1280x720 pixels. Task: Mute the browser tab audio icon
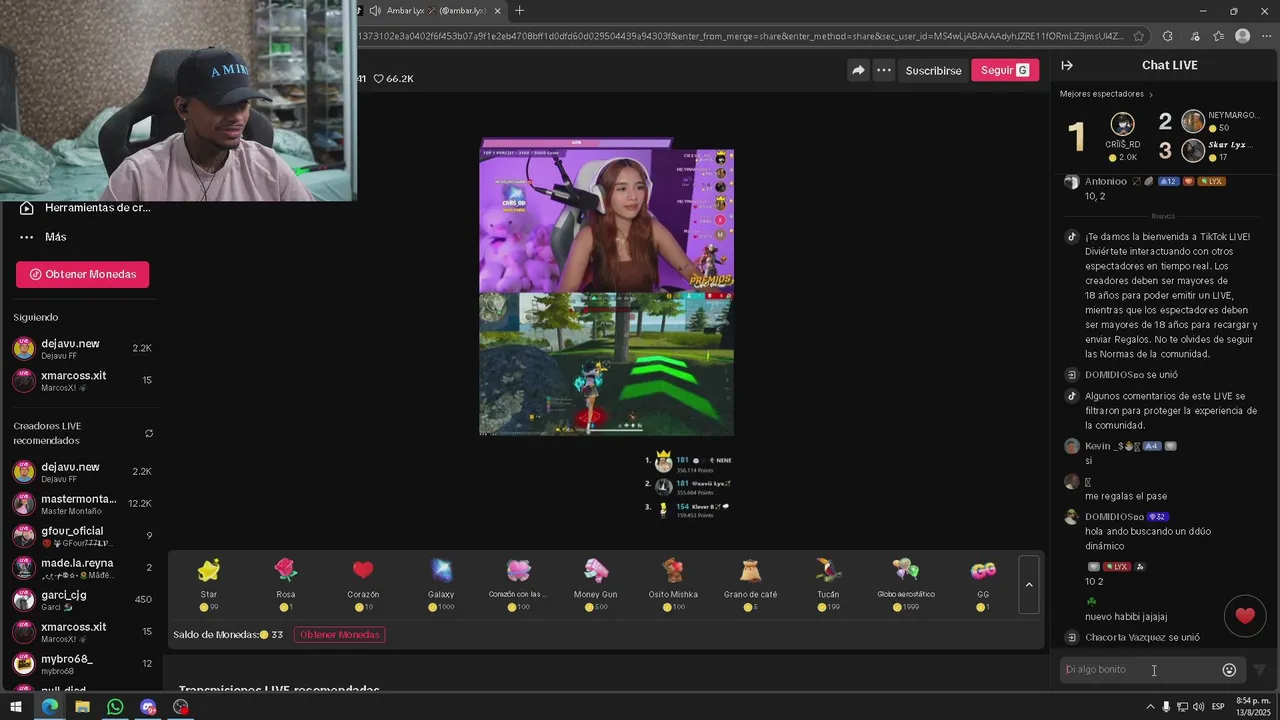click(374, 11)
